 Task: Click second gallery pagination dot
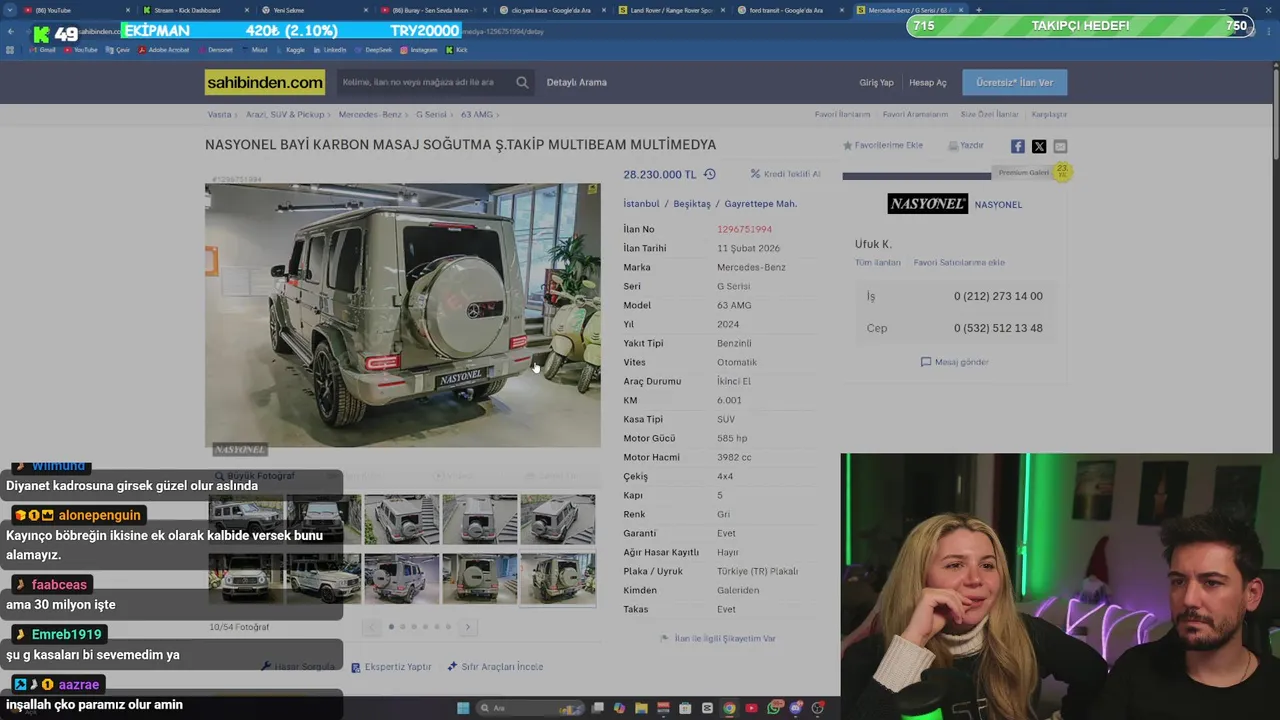(402, 627)
